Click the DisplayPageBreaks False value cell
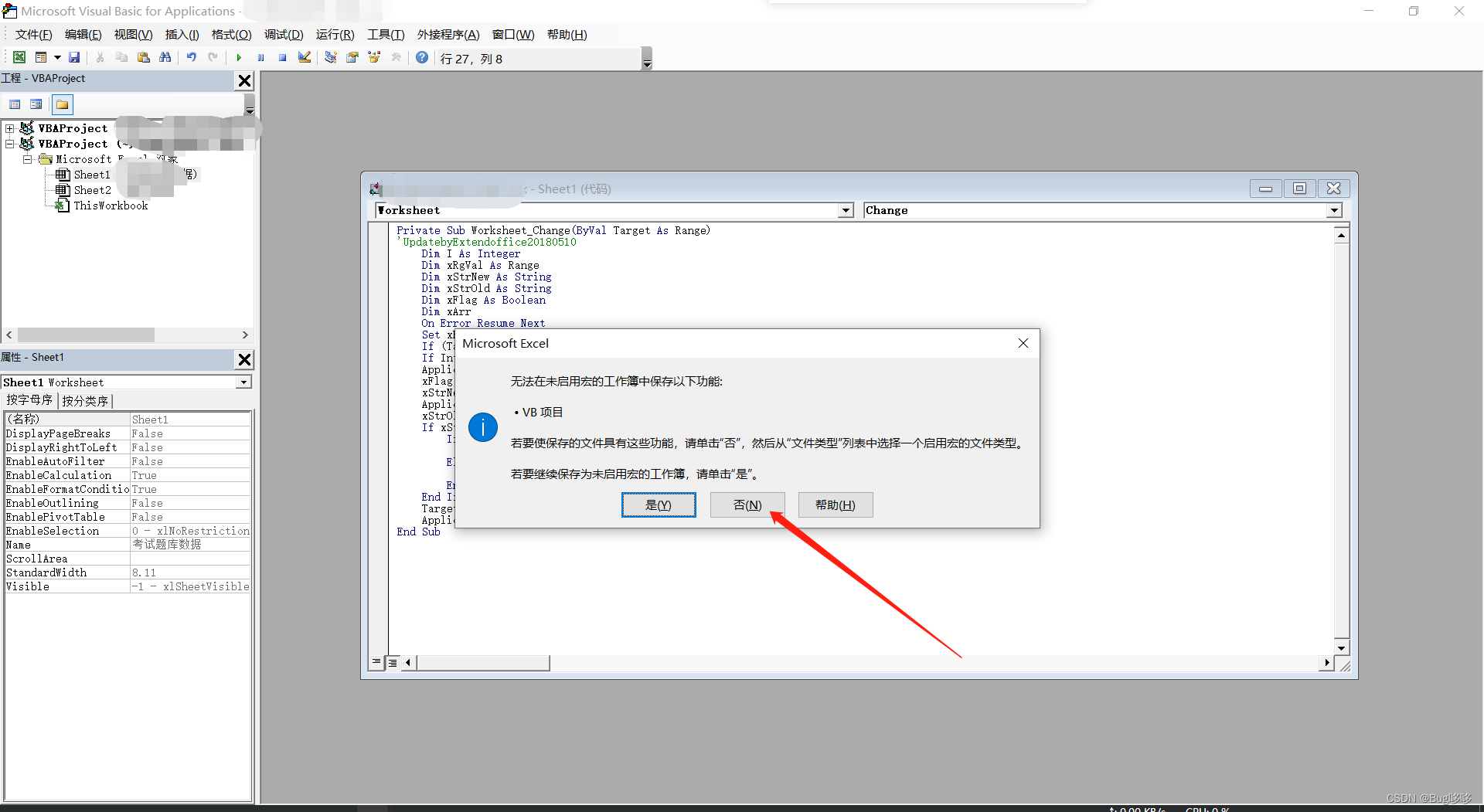1484x812 pixels. 190,433
